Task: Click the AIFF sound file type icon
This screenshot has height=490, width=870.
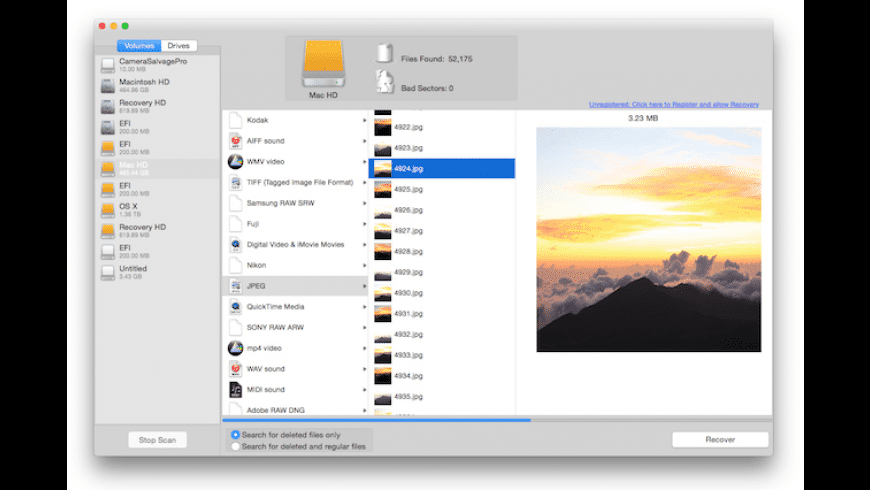Action: [x=235, y=141]
